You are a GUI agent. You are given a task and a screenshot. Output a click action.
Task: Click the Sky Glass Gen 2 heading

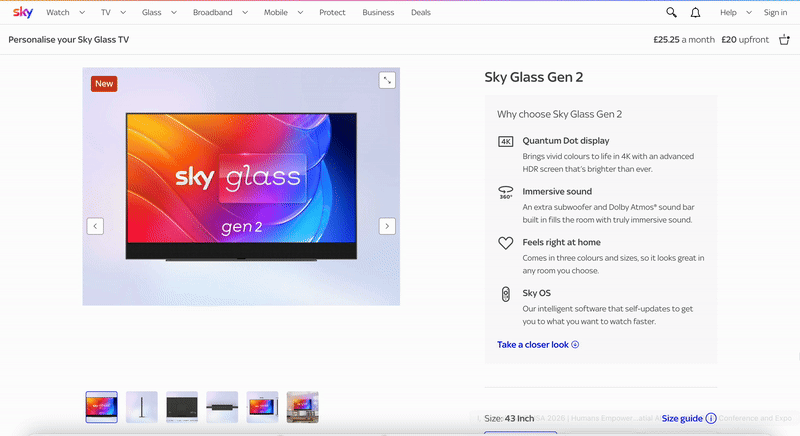[534, 77]
